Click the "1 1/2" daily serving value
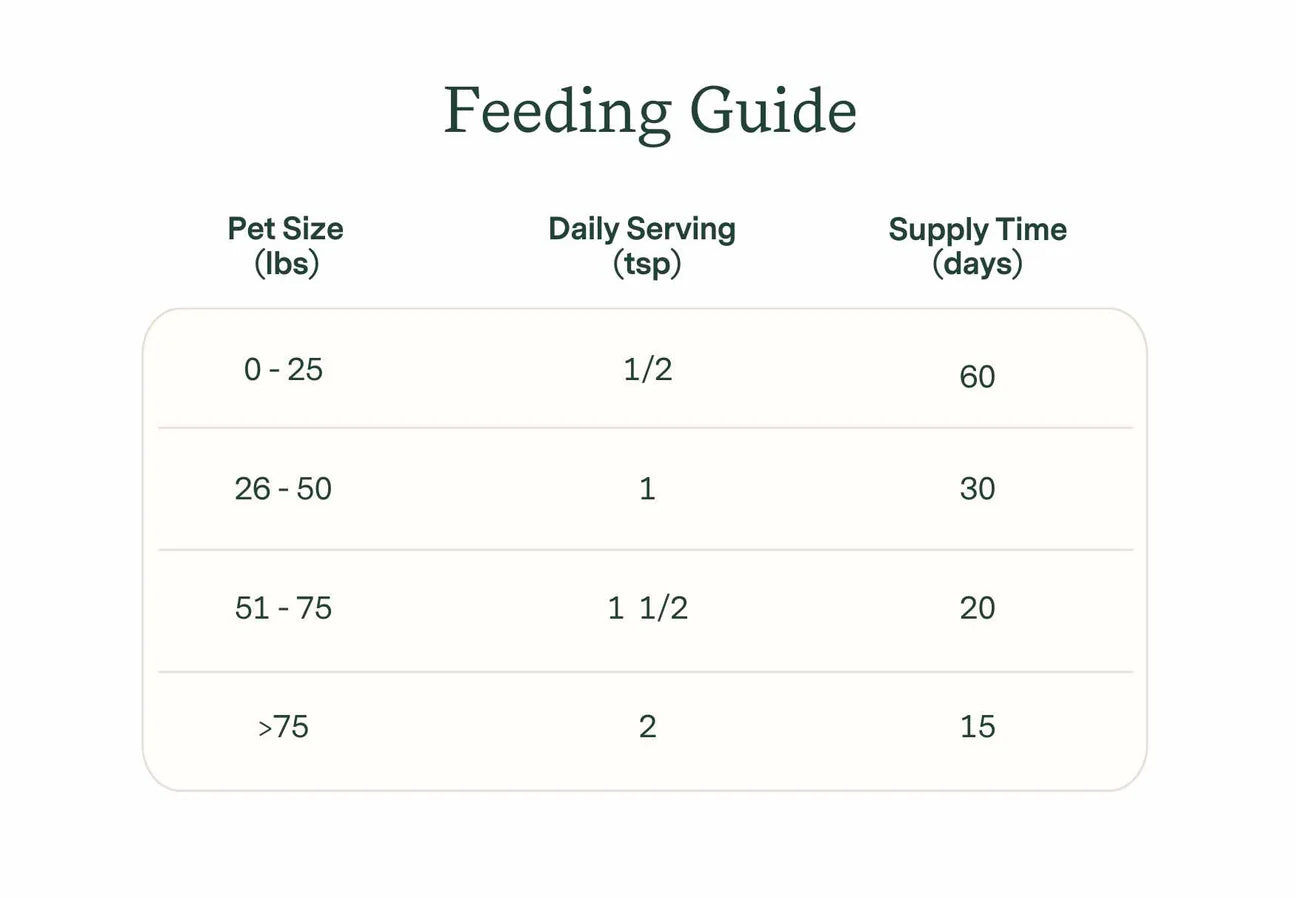 coord(647,608)
